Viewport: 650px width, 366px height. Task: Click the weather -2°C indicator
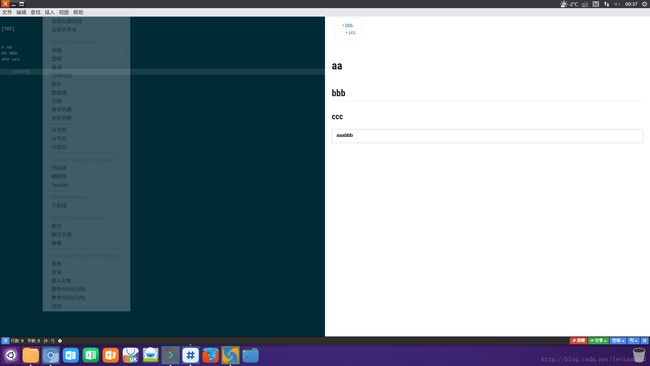(x=569, y=4)
